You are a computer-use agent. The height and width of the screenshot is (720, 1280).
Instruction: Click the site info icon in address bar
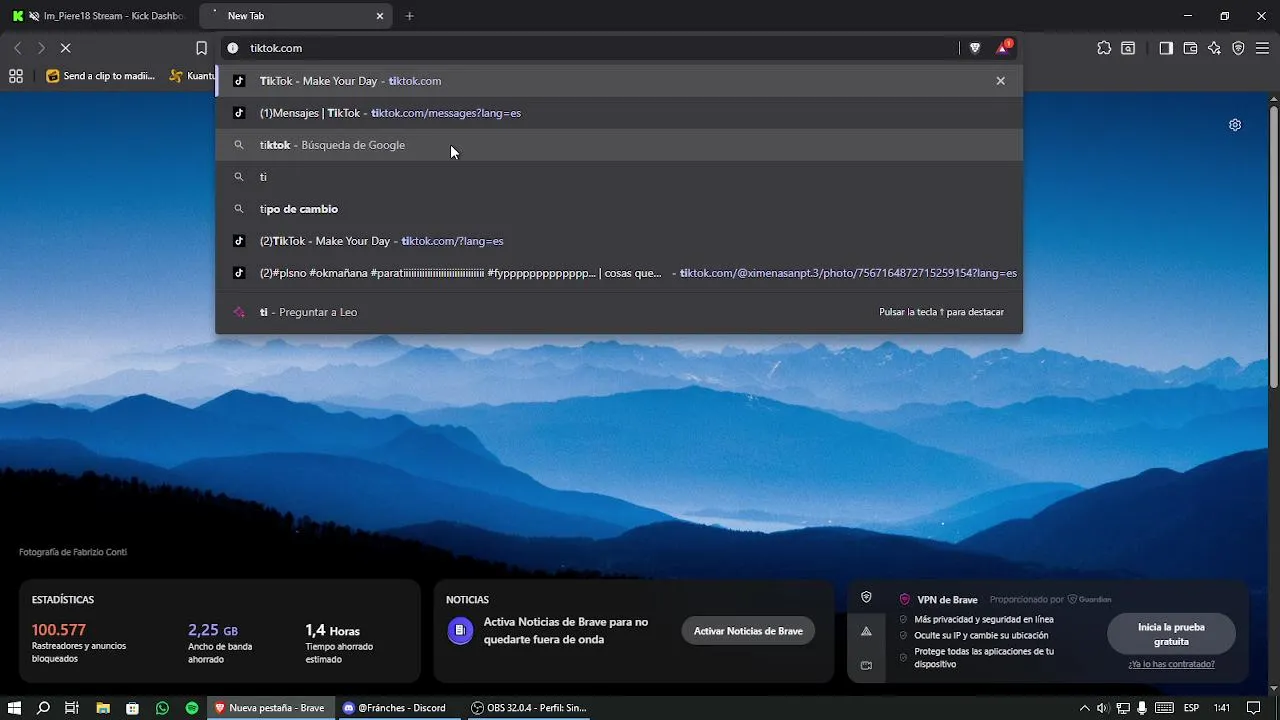coord(233,48)
